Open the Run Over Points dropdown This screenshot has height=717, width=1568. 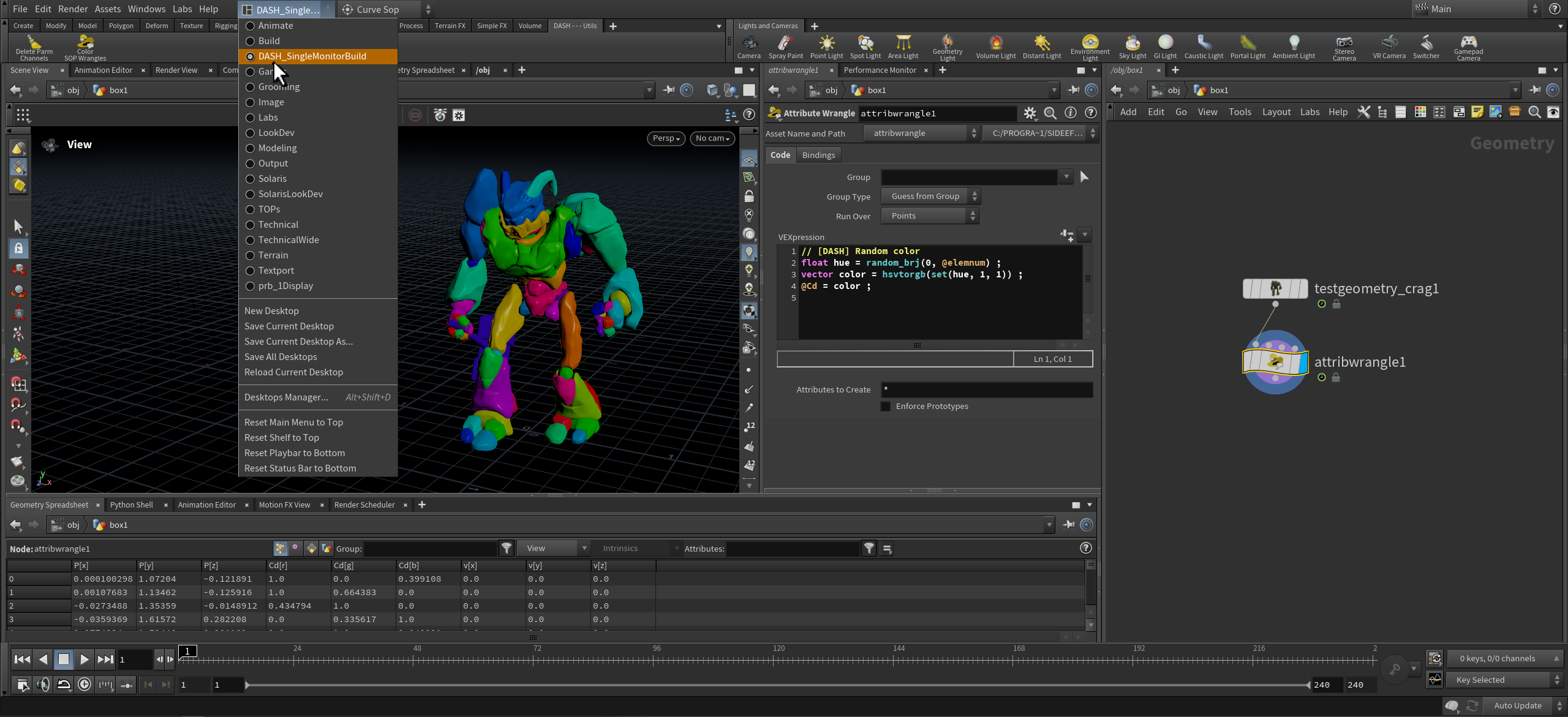pos(930,216)
